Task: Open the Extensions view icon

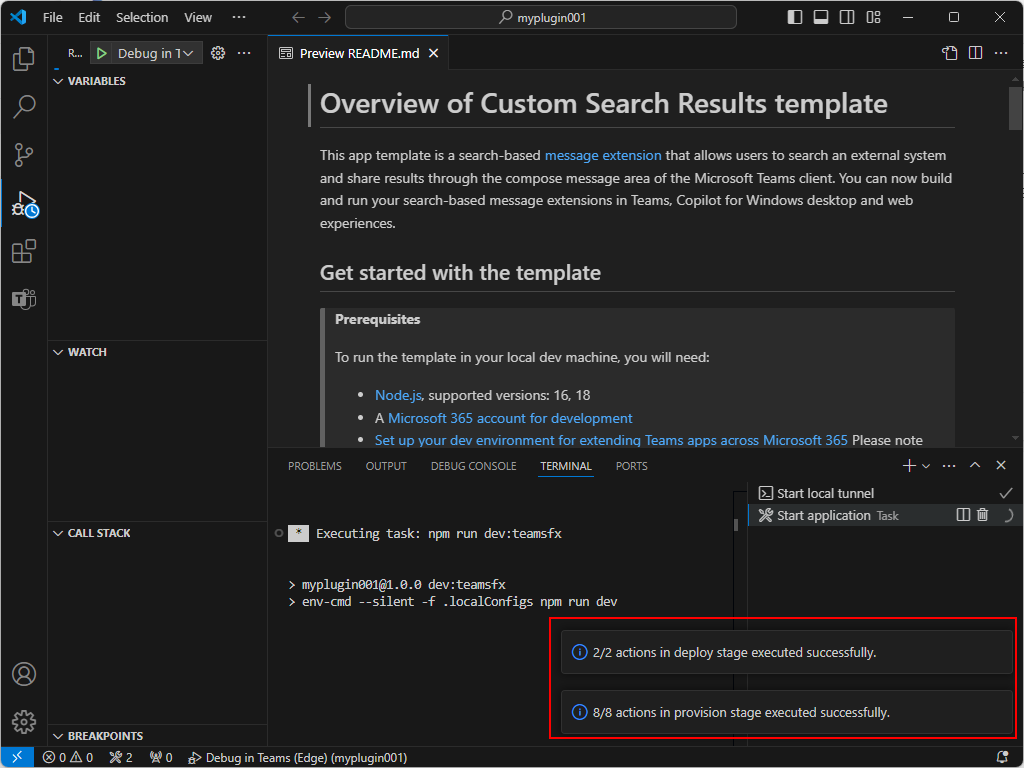Action: [24, 251]
